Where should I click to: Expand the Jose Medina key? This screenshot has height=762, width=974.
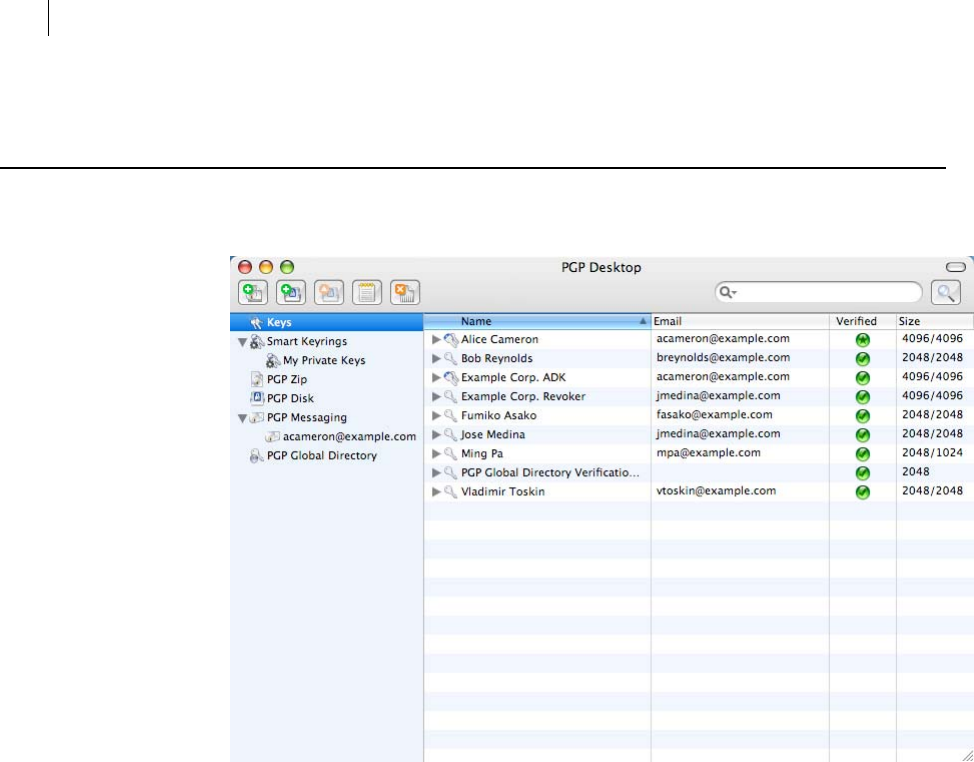[x=436, y=435]
